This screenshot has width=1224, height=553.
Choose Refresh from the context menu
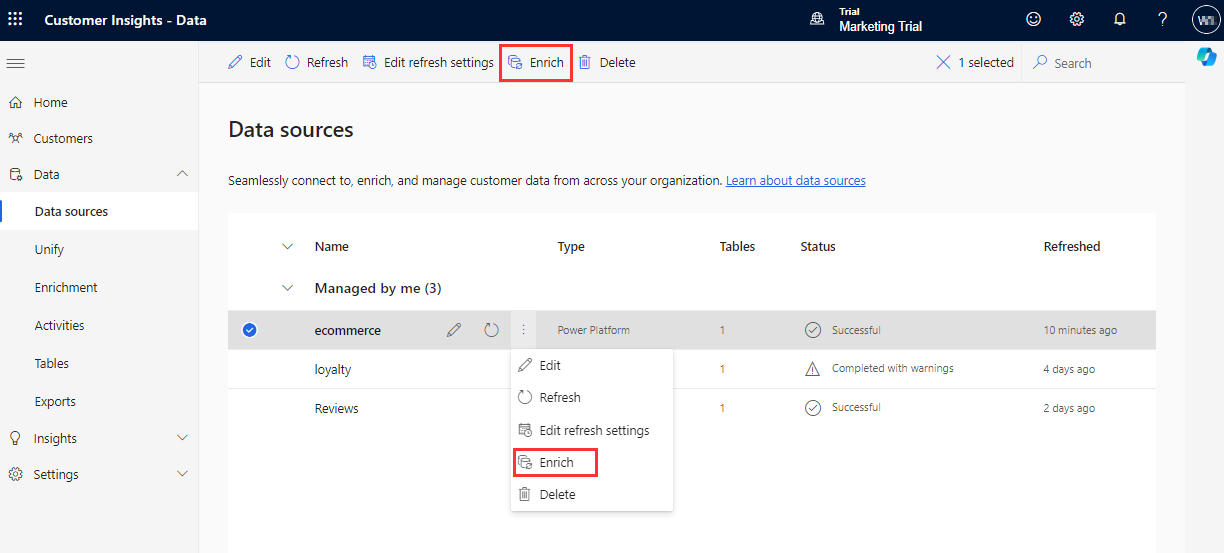(592, 397)
